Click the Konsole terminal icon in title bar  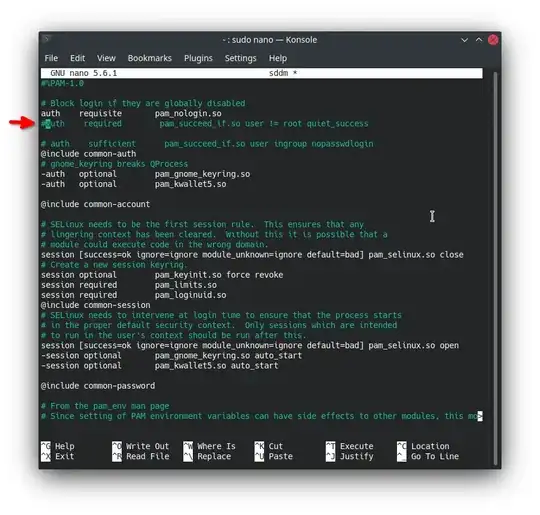46,39
